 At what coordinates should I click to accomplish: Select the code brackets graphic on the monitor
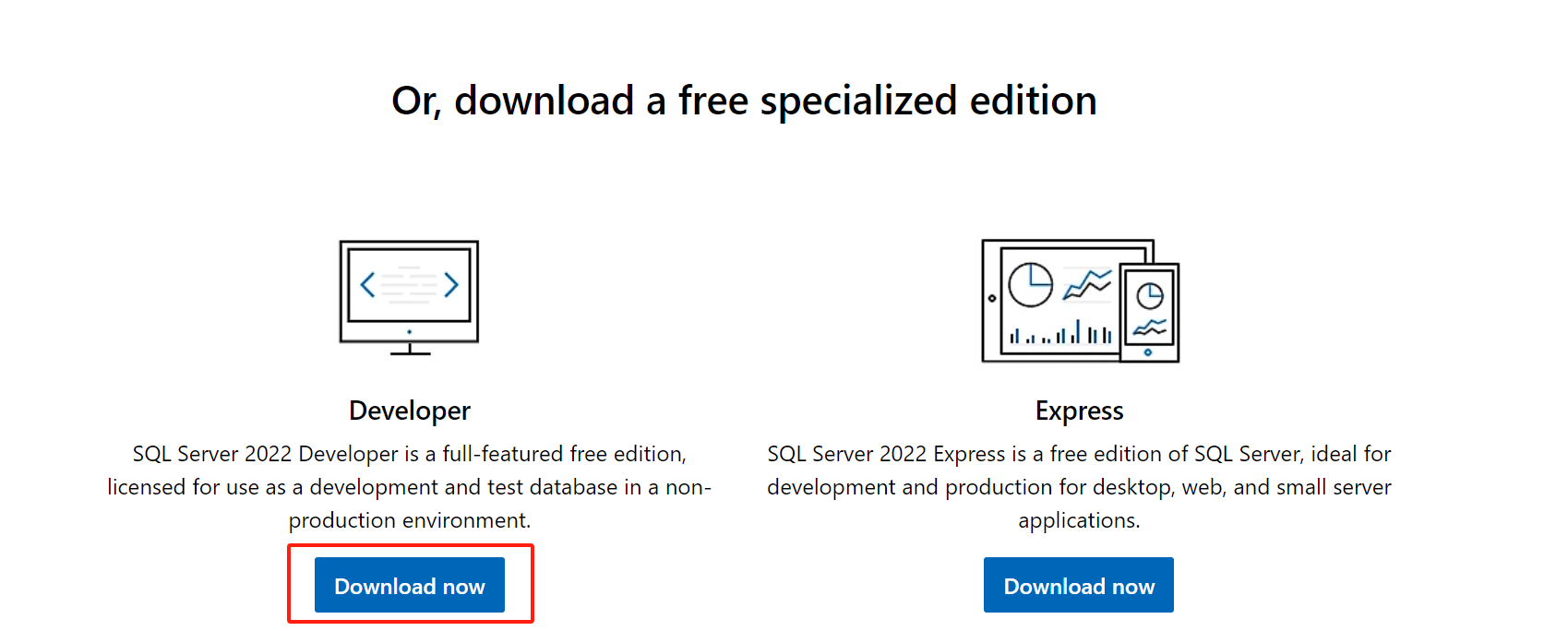point(409,284)
